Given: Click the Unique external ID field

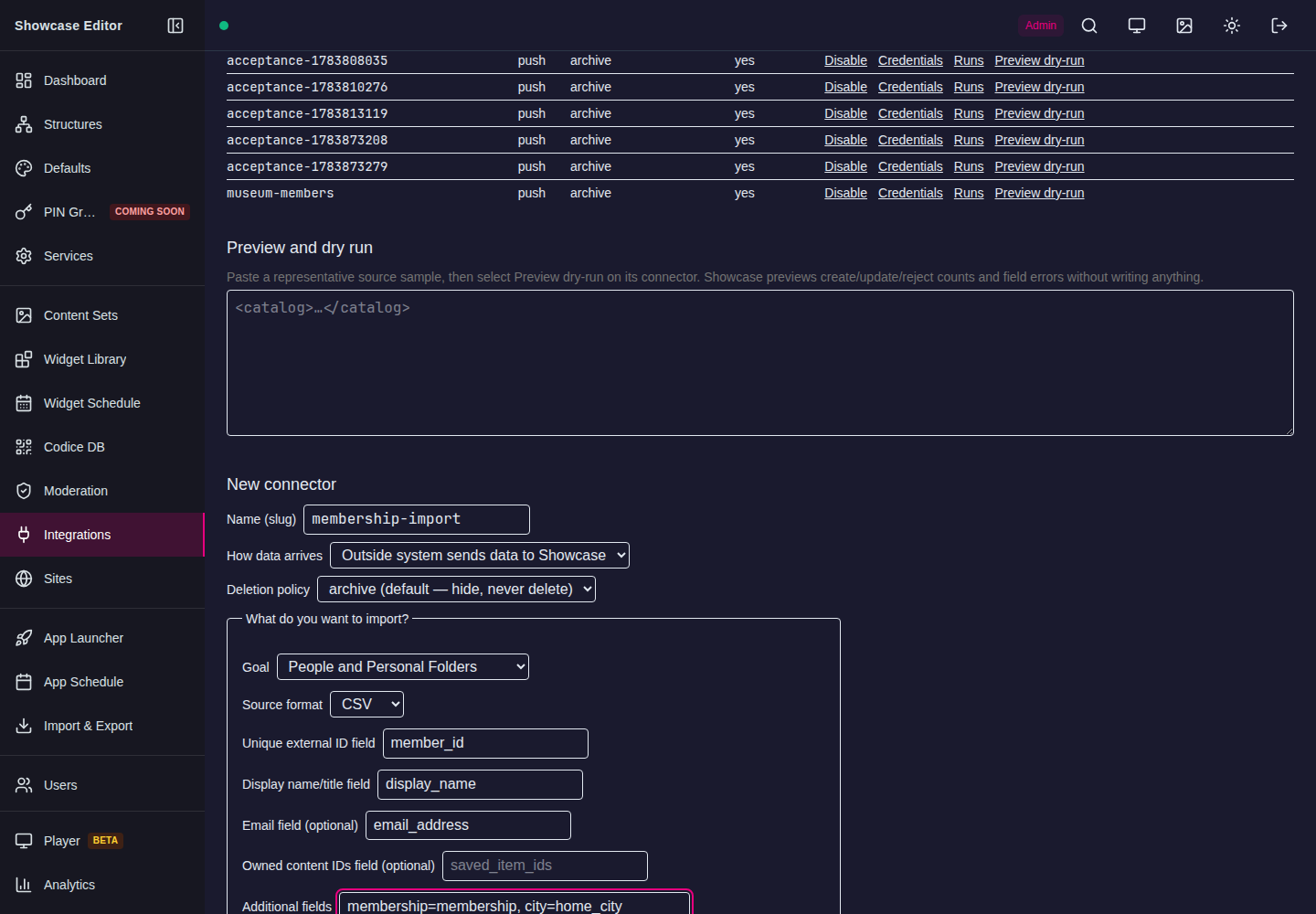Looking at the screenshot, I should pyautogui.click(x=485, y=743).
